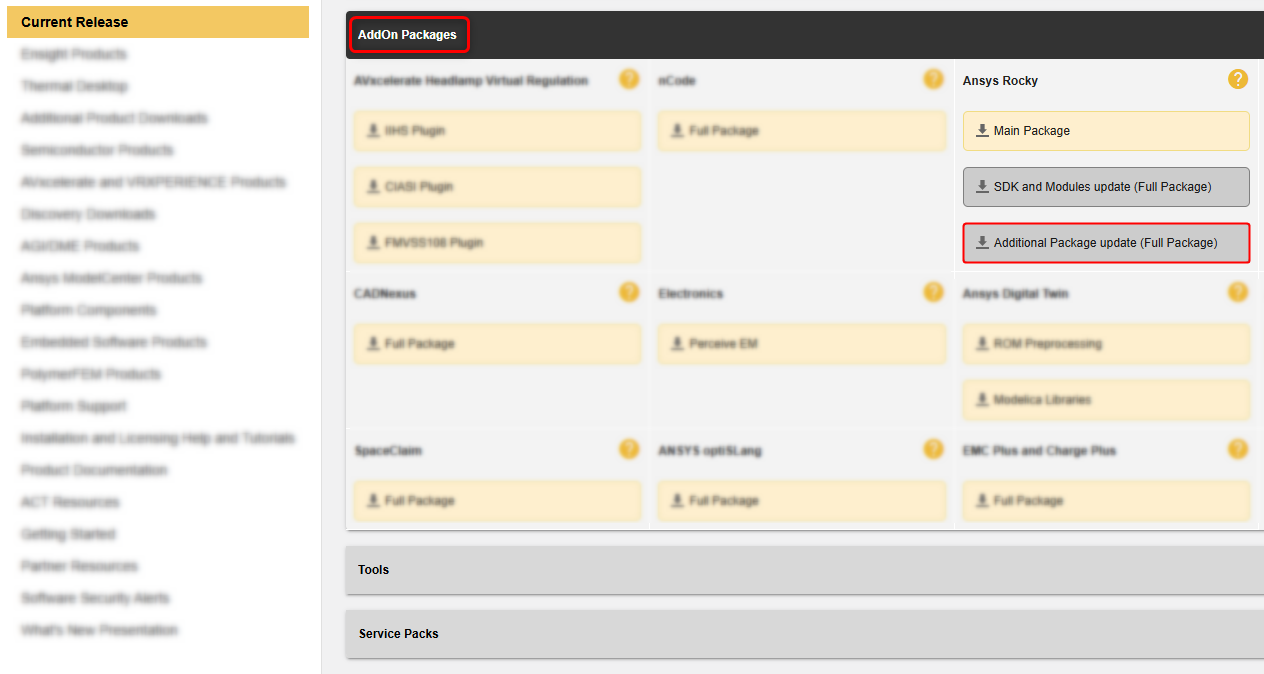Download Perceive EM package
The width and height of the screenshot is (1264, 674).
(801, 344)
